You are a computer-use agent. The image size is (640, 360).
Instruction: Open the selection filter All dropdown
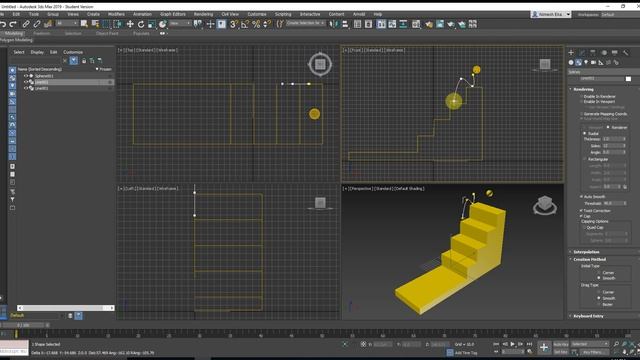pos(67,24)
